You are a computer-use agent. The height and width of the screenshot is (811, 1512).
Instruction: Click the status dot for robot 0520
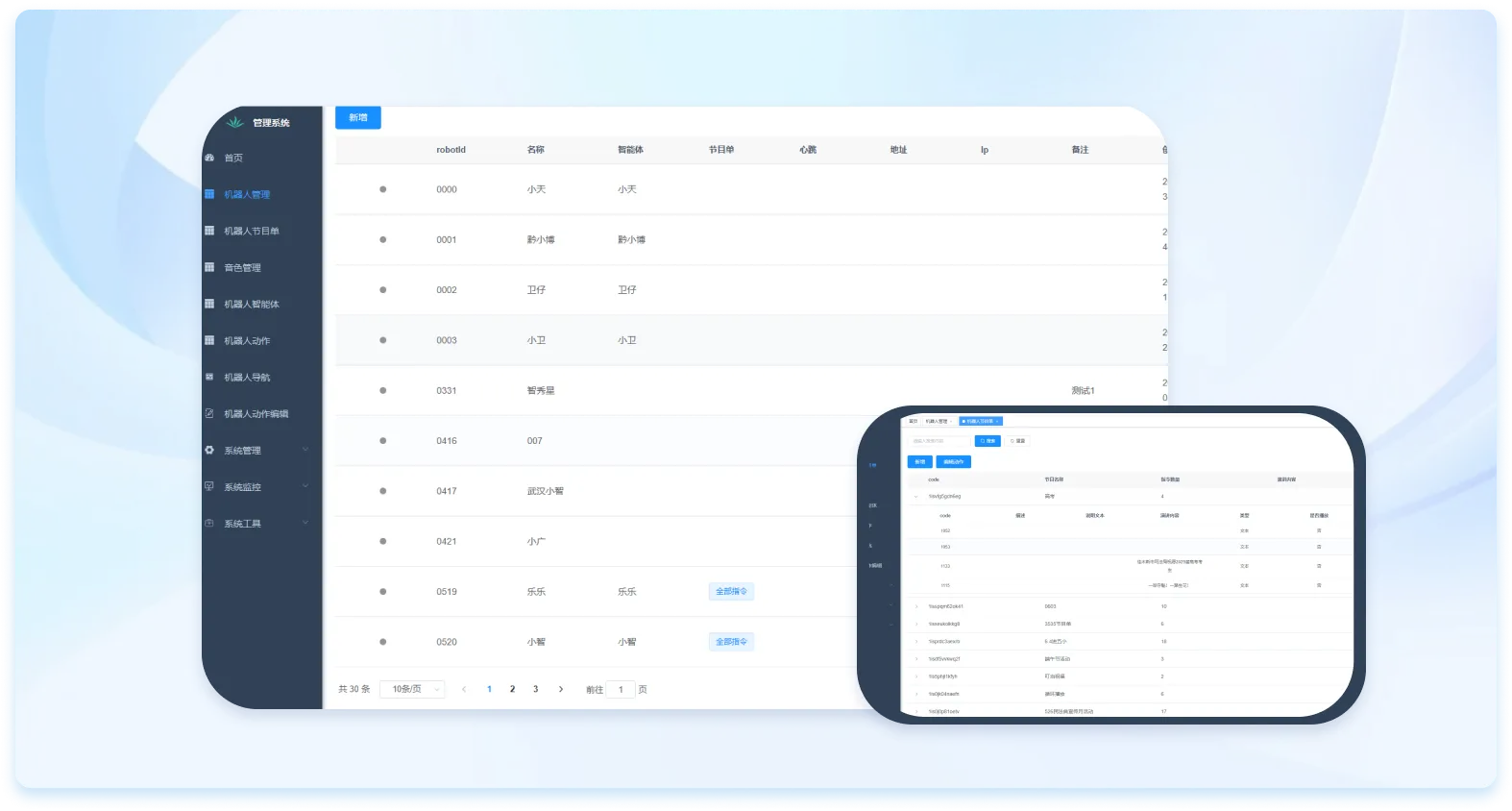point(382,642)
